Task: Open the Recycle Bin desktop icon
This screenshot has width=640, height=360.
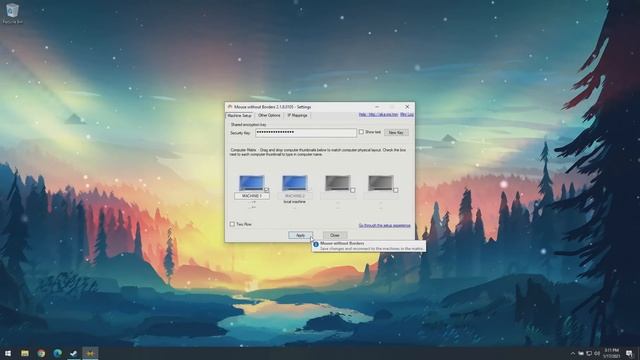Action: [12, 13]
